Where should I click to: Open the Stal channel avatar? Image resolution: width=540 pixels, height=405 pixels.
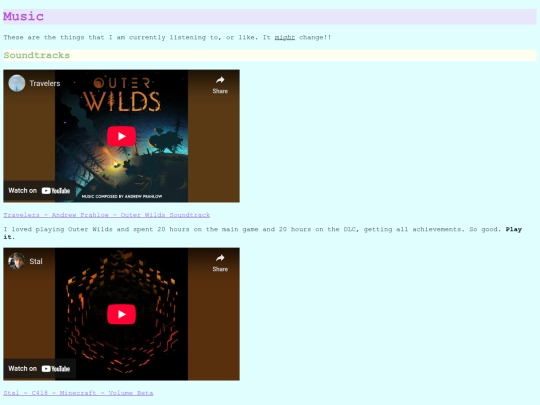coord(17,261)
